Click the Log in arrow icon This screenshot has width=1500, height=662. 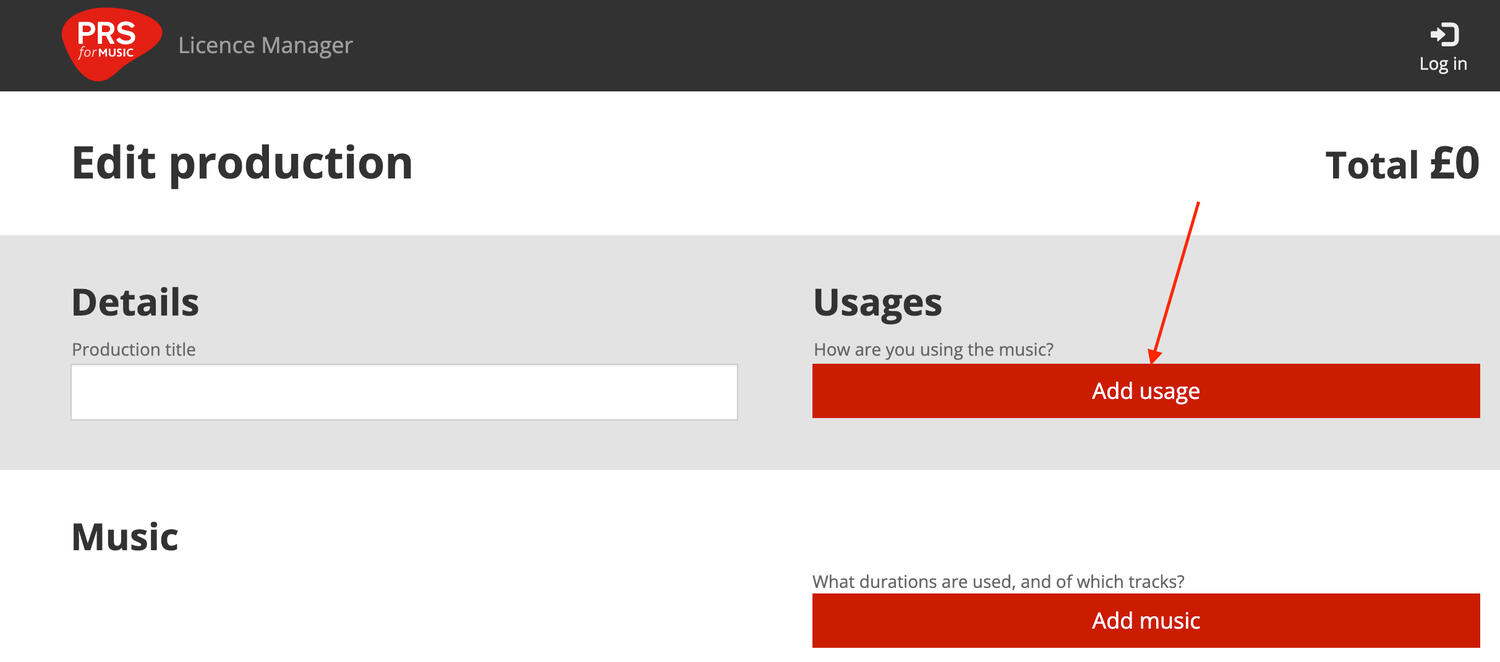click(x=1443, y=35)
